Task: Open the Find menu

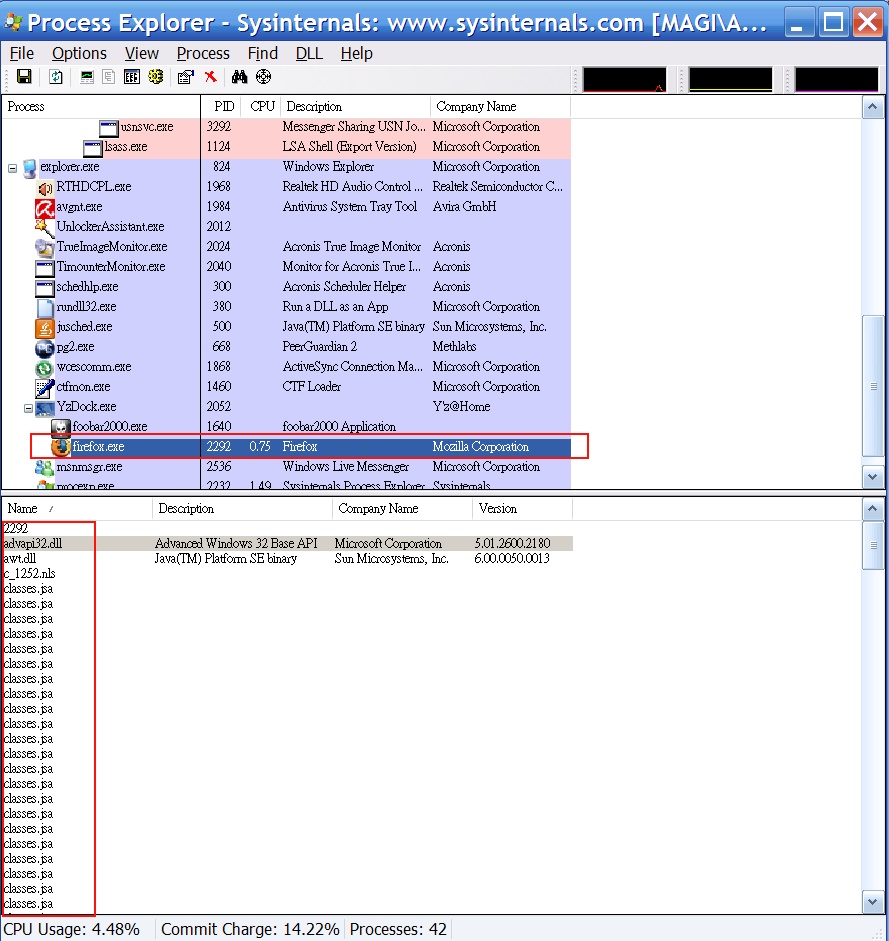Action: [263, 53]
